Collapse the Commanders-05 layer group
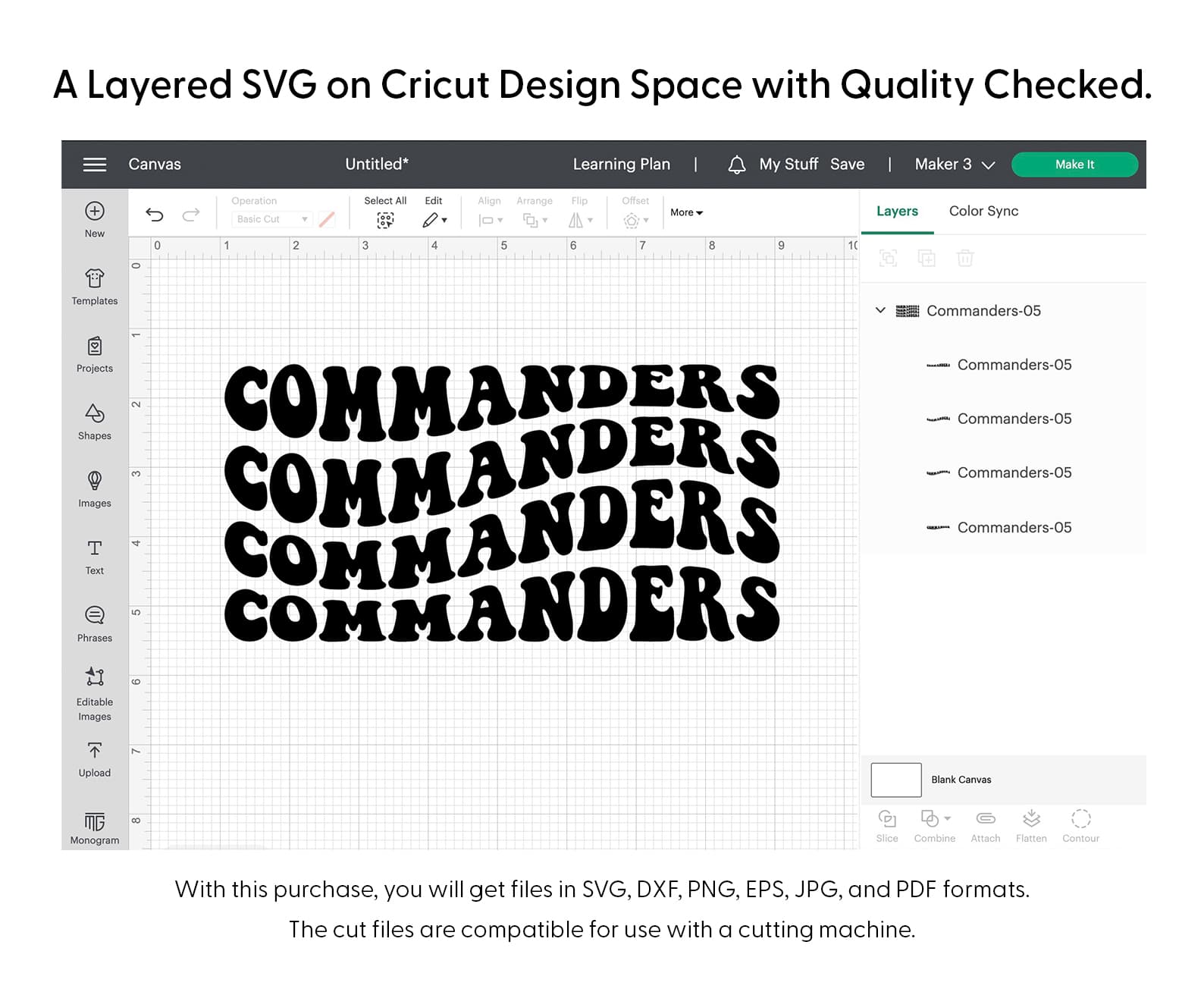The height and width of the screenshot is (992, 1204). click(880, 310)
